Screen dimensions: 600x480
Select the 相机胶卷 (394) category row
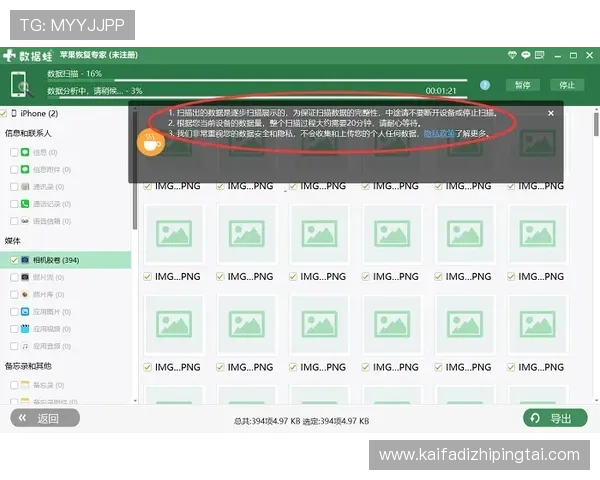[65, 260]
